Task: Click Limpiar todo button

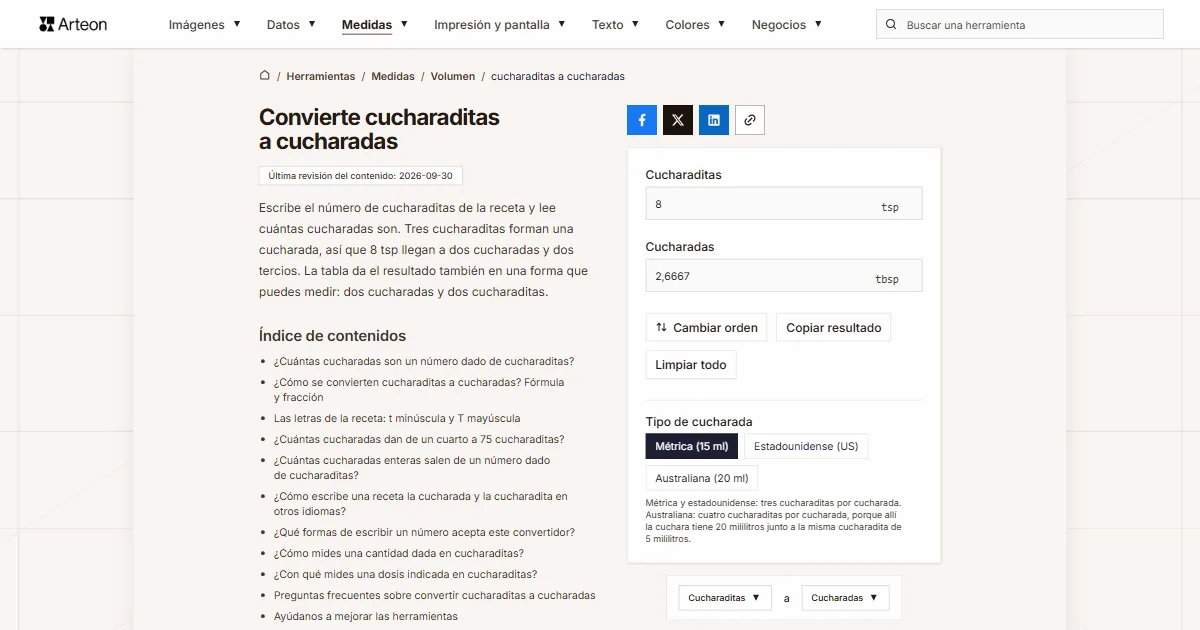Action: pos(691,364)
